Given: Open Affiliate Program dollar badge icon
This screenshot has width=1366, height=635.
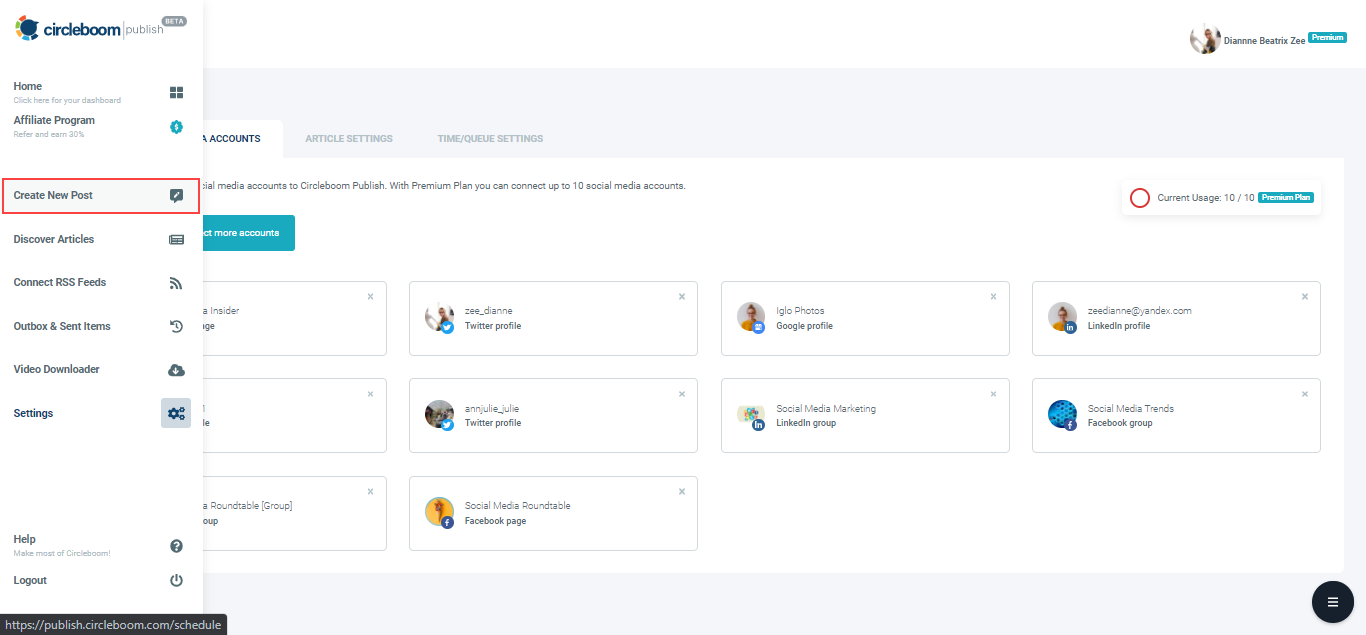Looking at the screenshot, I should tap(176, 127).
